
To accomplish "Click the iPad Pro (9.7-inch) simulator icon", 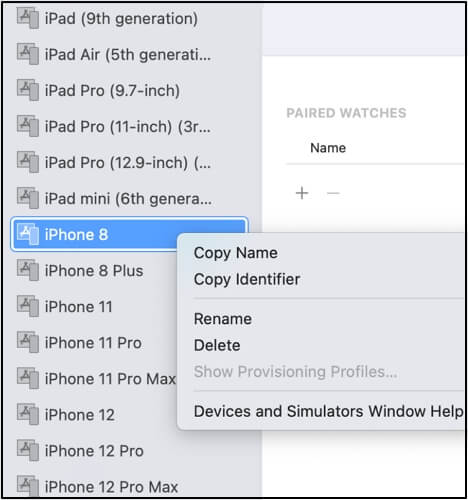I will 28,90.
